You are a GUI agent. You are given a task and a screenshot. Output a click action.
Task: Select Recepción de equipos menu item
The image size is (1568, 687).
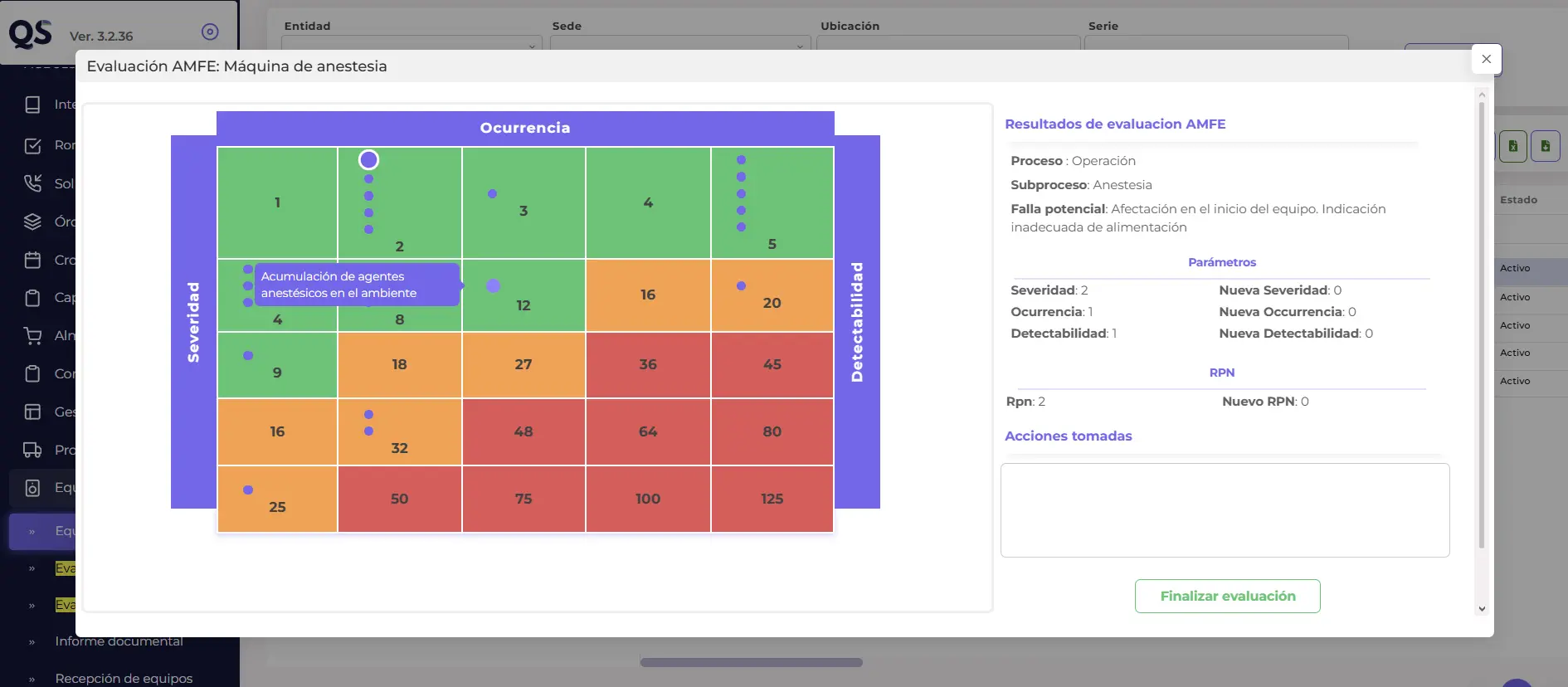(x=124, y=678)
